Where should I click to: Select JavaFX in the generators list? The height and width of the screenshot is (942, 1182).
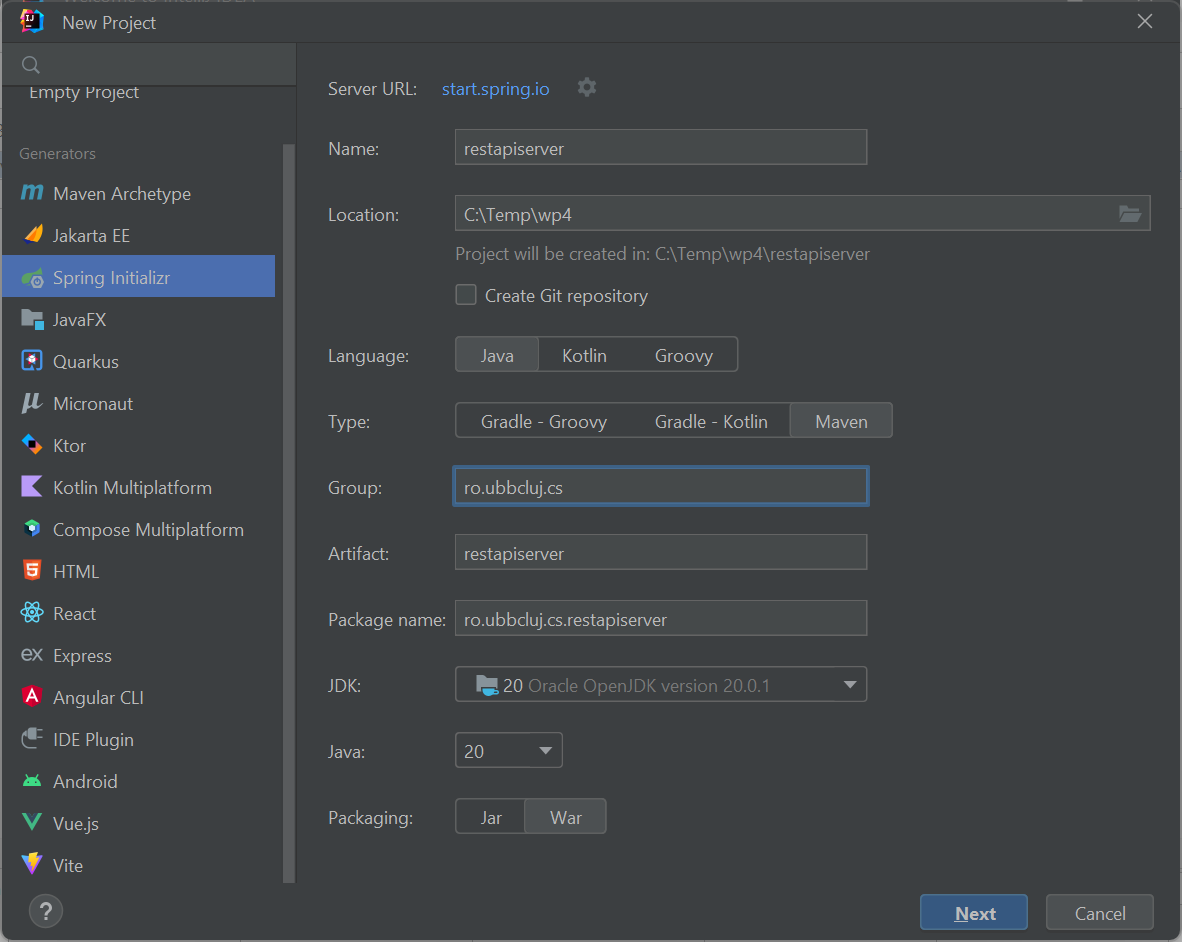pyautogui.click(x=139, y=320)
